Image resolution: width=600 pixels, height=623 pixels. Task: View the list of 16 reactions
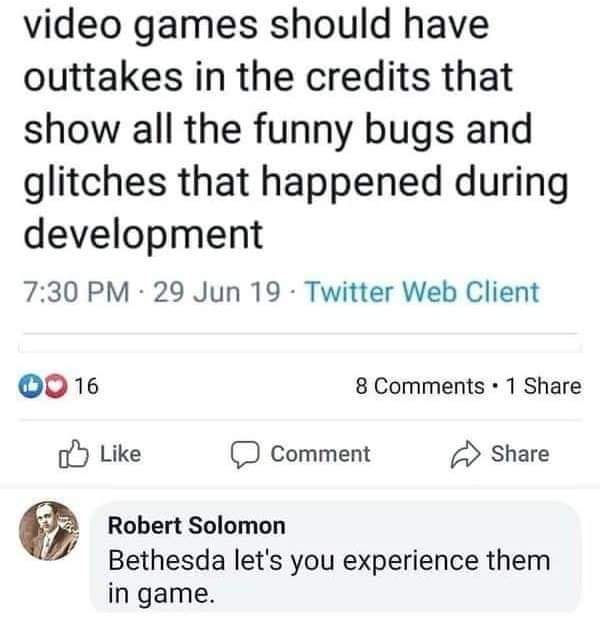point(86,386)
